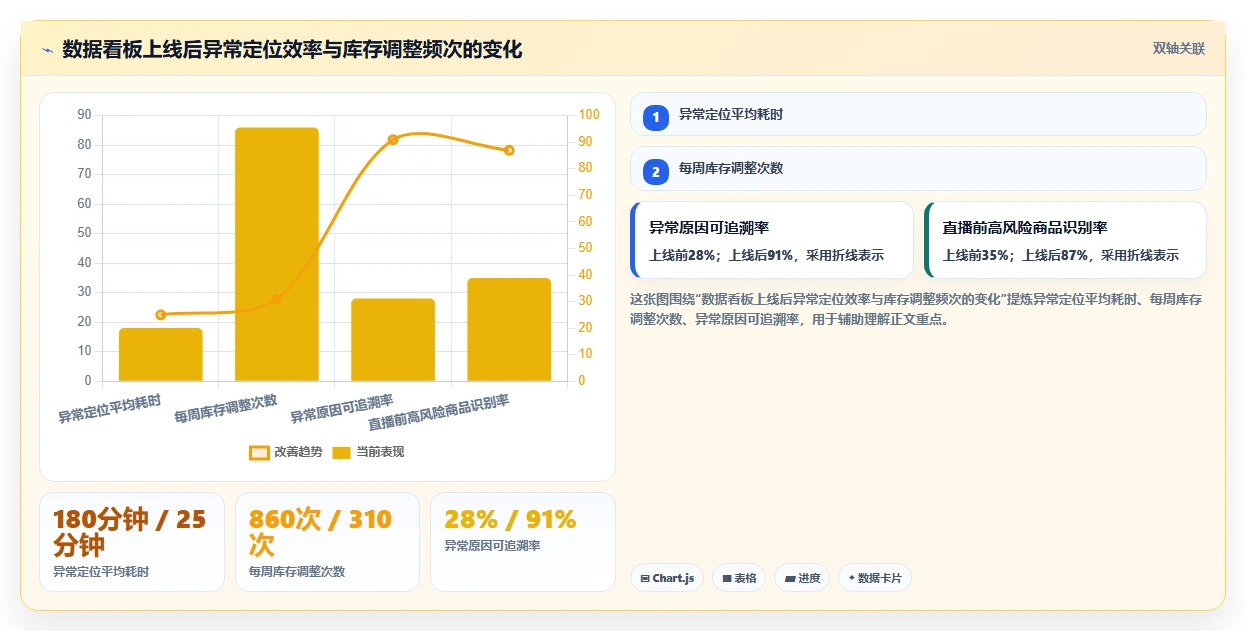Click the 表格 tag

pos(739,578)
